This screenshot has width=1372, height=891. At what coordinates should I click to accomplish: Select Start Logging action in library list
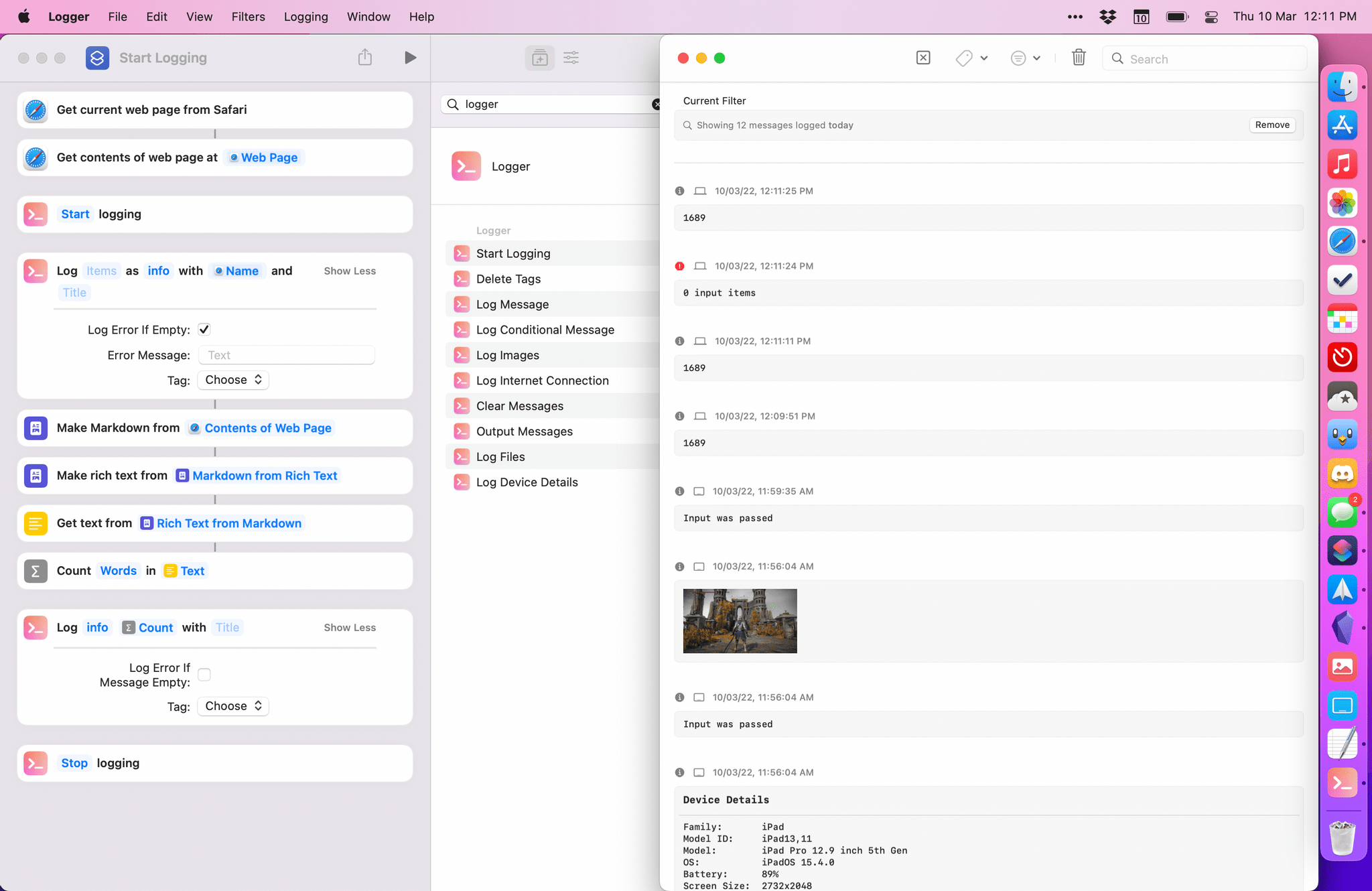tap(553, 253)
